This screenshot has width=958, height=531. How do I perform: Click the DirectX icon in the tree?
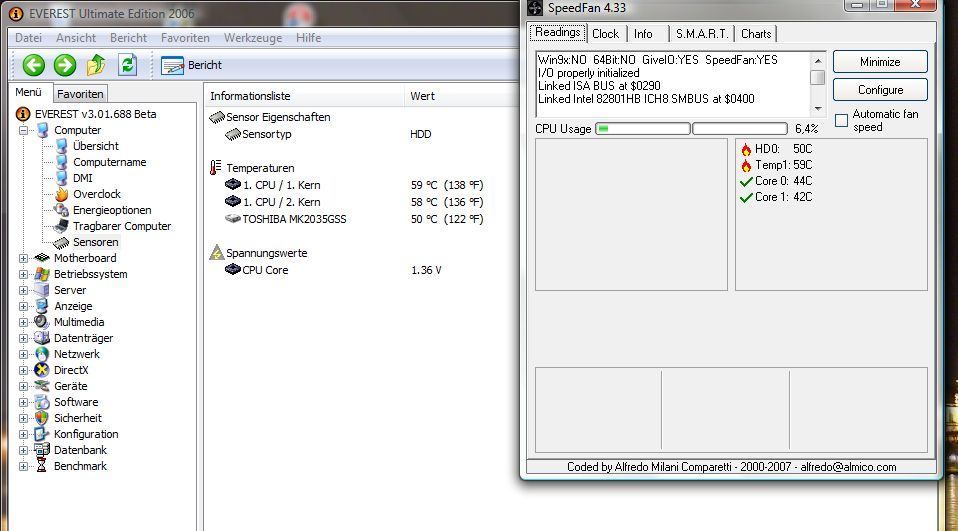(42, 370)
